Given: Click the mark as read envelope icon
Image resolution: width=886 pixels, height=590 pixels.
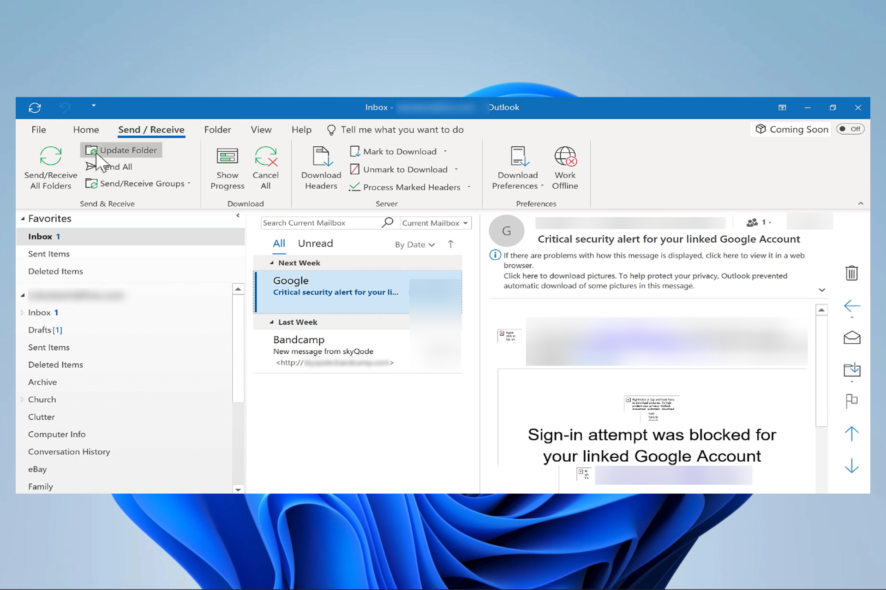Looking at the screenshot, I should 852,338.
